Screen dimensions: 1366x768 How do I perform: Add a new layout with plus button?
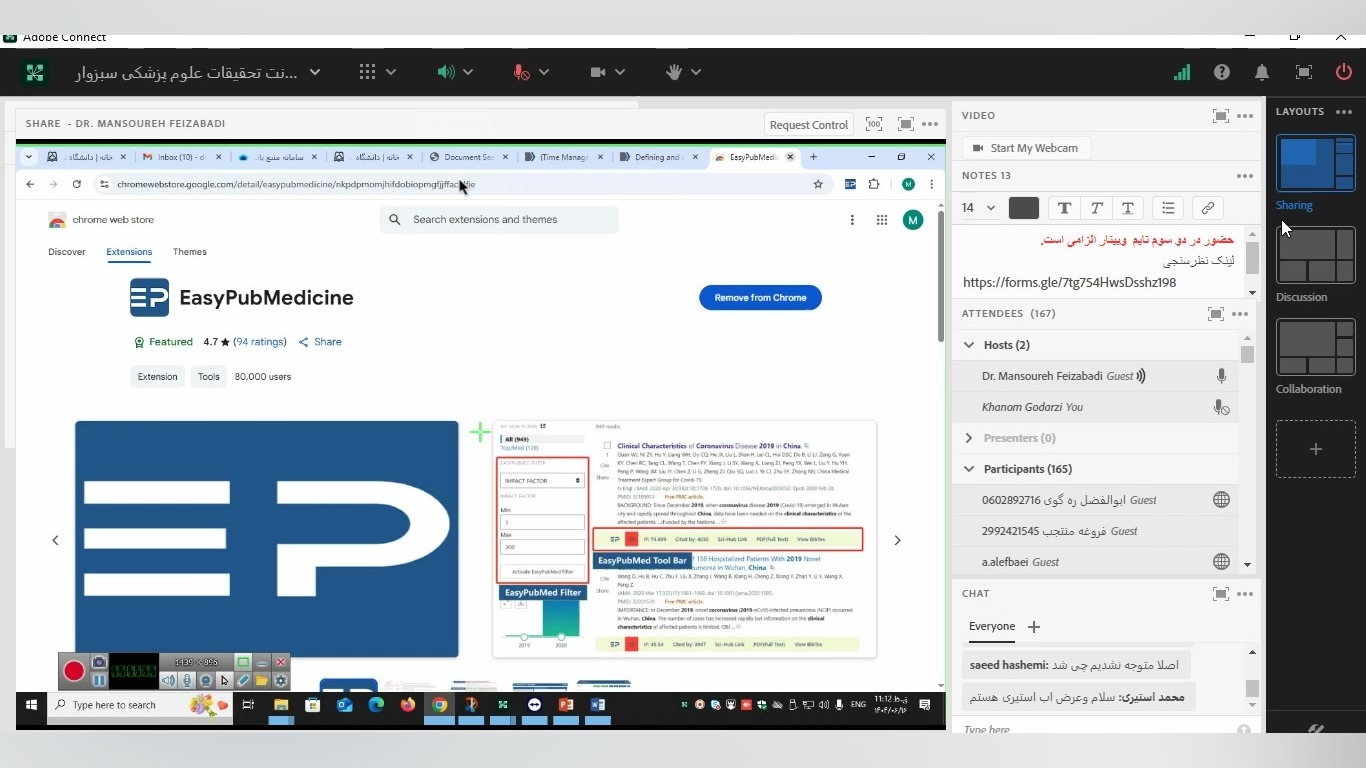click(x=1315, y=449)
